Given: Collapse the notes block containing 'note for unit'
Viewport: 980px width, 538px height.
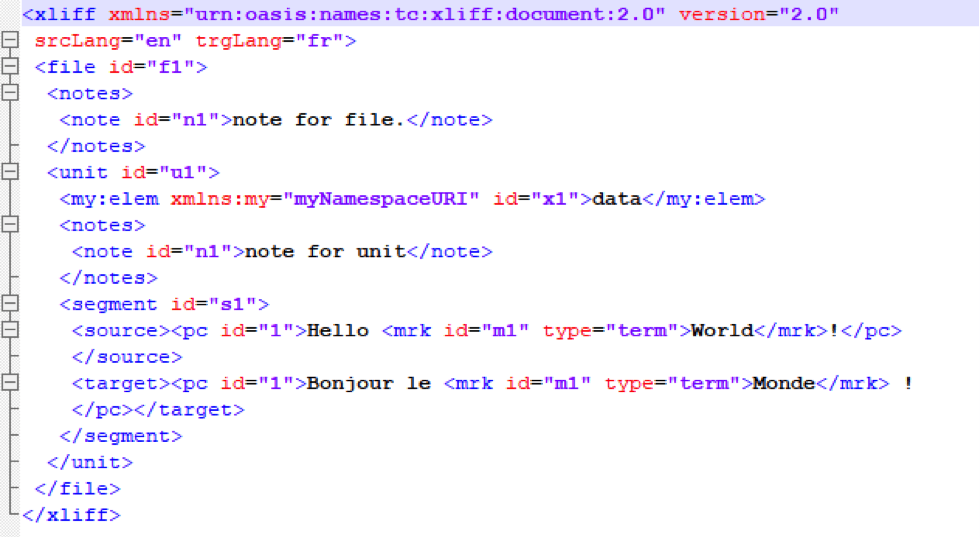Looking at the screenshot, I should (x=10, y=224).
